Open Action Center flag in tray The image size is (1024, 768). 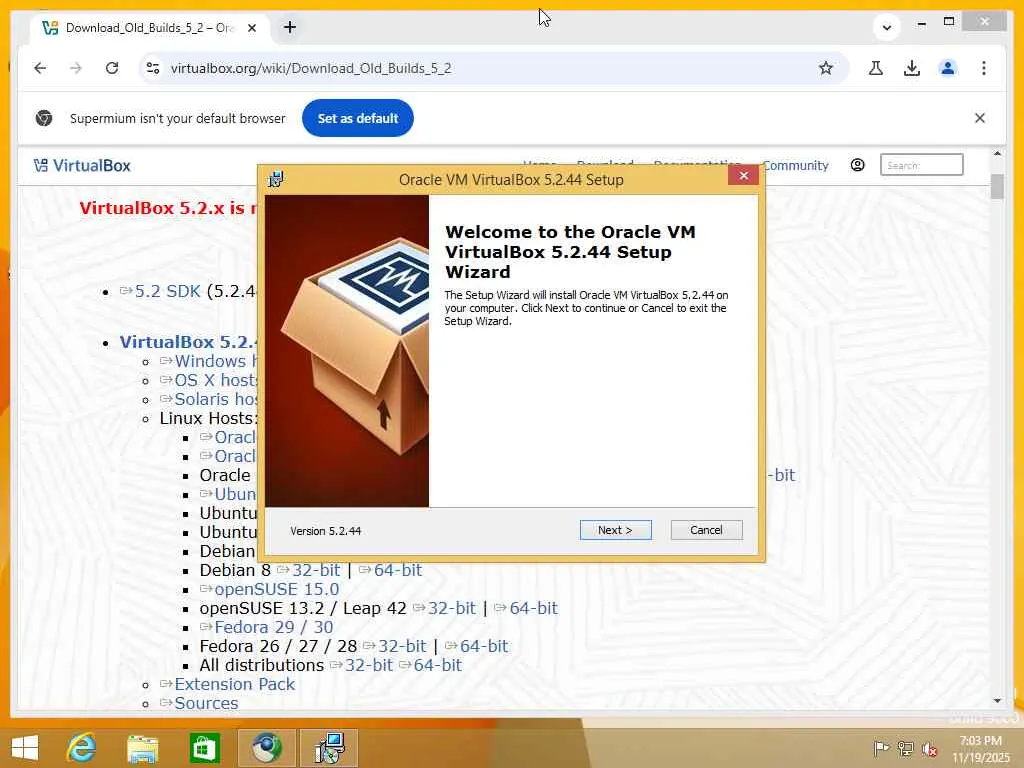(x=881, y=749)
